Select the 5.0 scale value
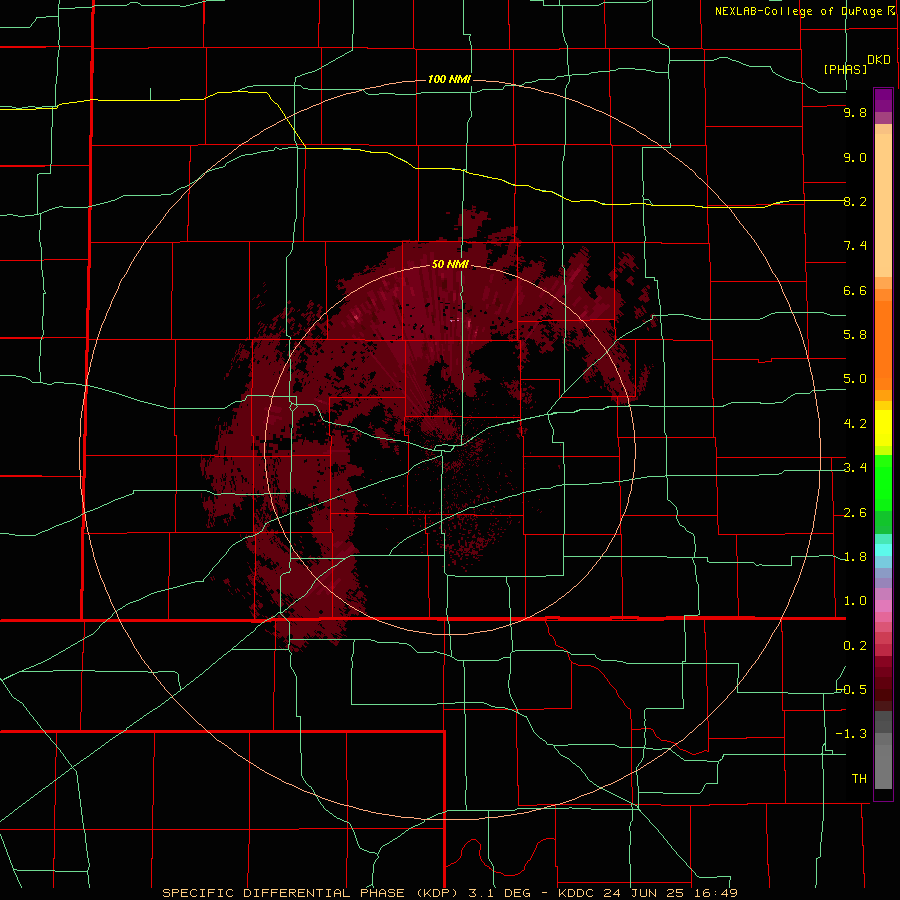The height and width of the screenshot is (900, 900). (x=855, y=379)
